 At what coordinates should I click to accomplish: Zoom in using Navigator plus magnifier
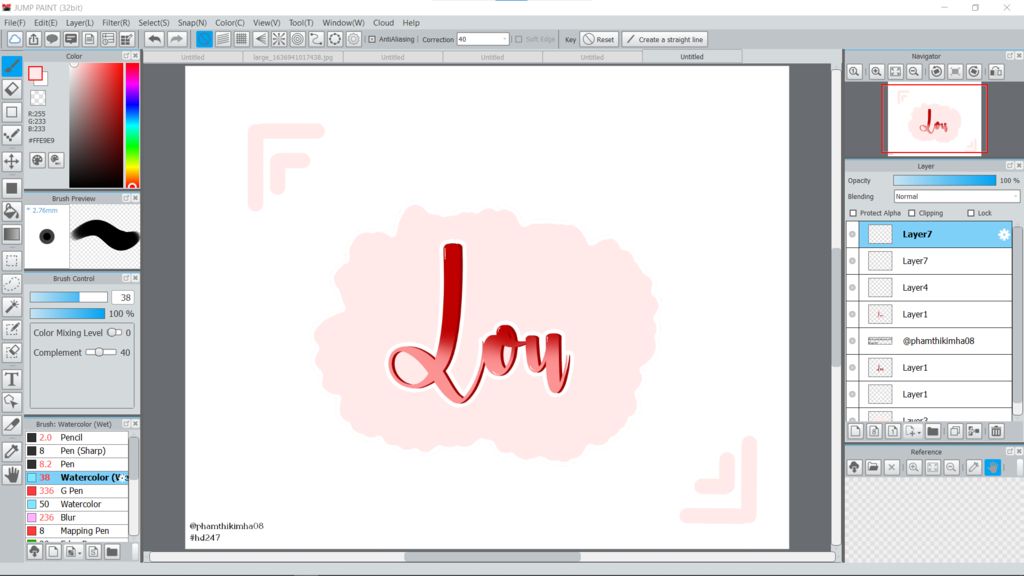coord(876,72)
